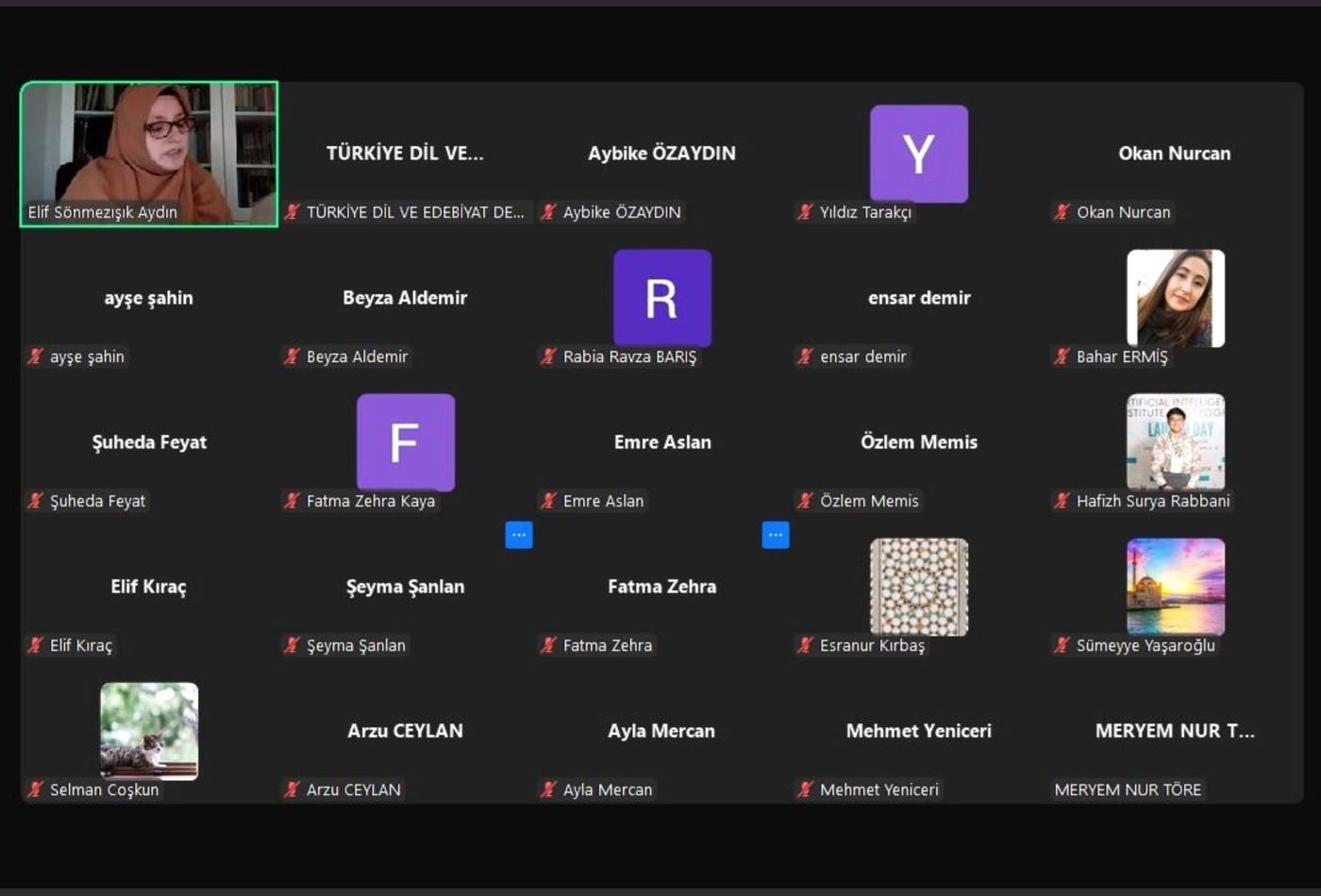Screen dimensions: 1321x896
Task: Toggle the mute indicator beside ayşe şahin
Action: coord(36,357)
